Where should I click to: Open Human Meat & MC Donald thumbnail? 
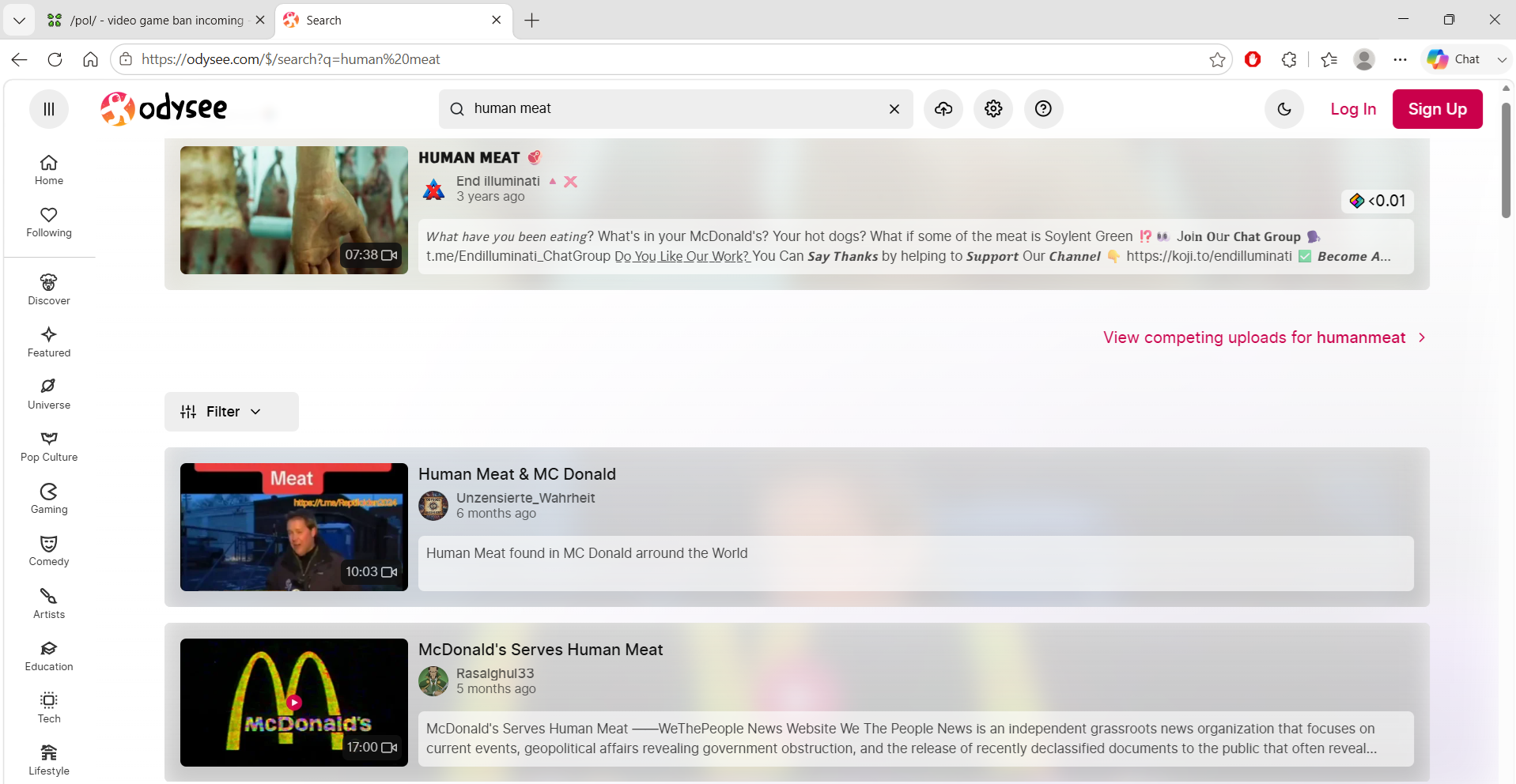tap(294, 527)
